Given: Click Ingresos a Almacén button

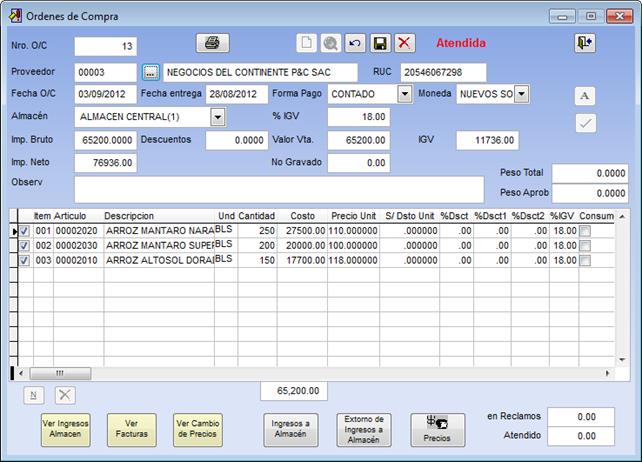Looking at the screenshot, I should tap(291, 429).
